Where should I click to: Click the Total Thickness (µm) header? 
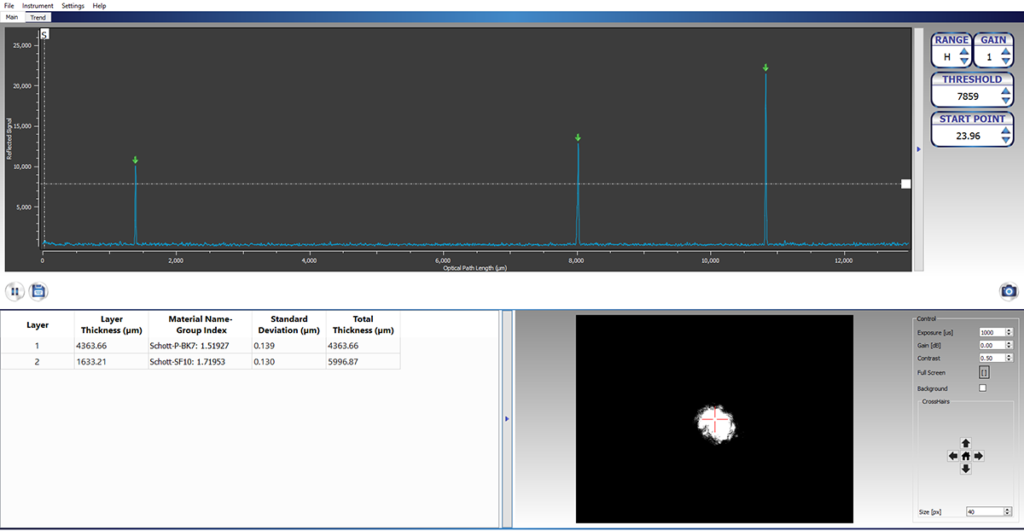click(363, 325)
